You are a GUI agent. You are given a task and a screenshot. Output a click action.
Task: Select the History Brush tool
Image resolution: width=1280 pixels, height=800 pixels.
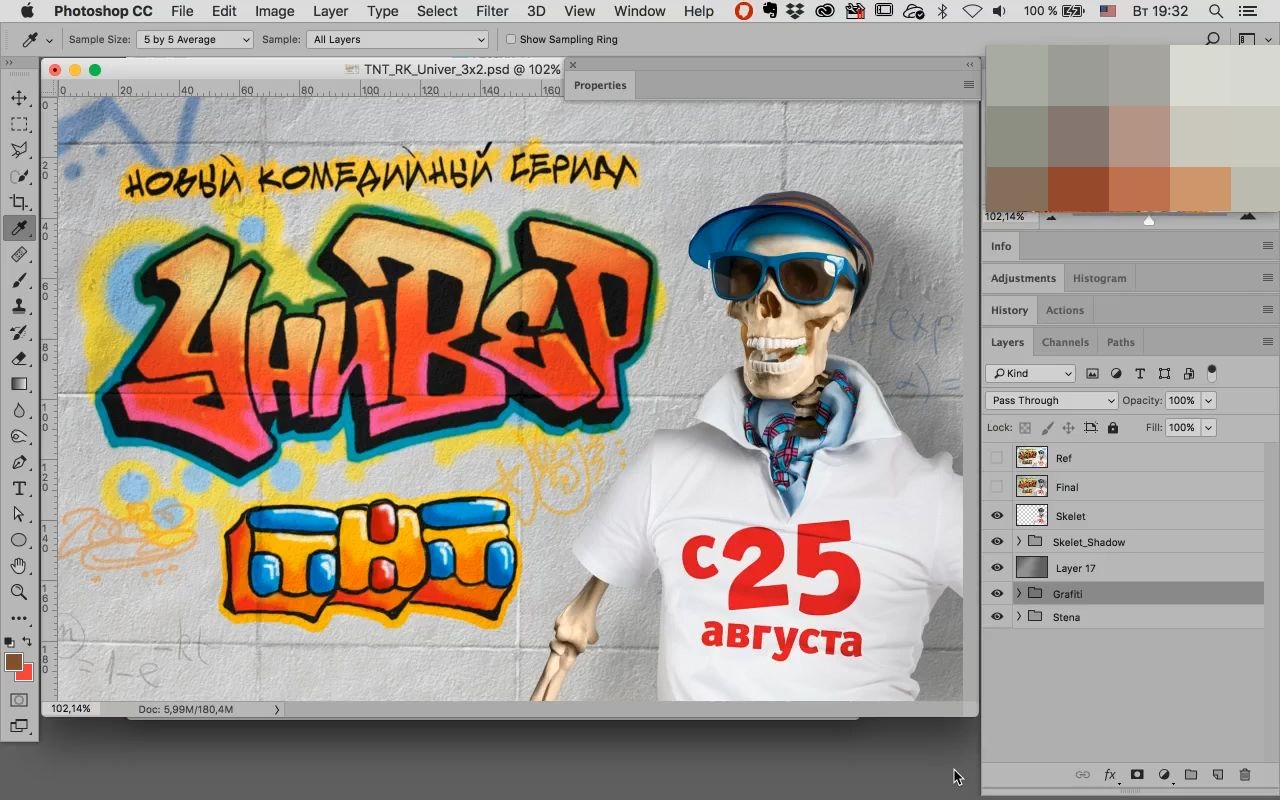pos(19,332)
